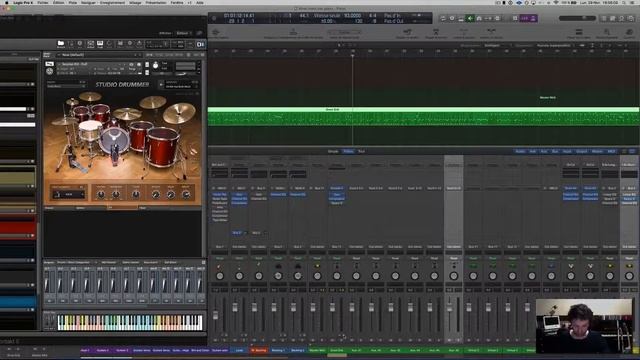Open media Browsers icon at control bar end
This screenshot has height=360, width=640.
[631, 18]
